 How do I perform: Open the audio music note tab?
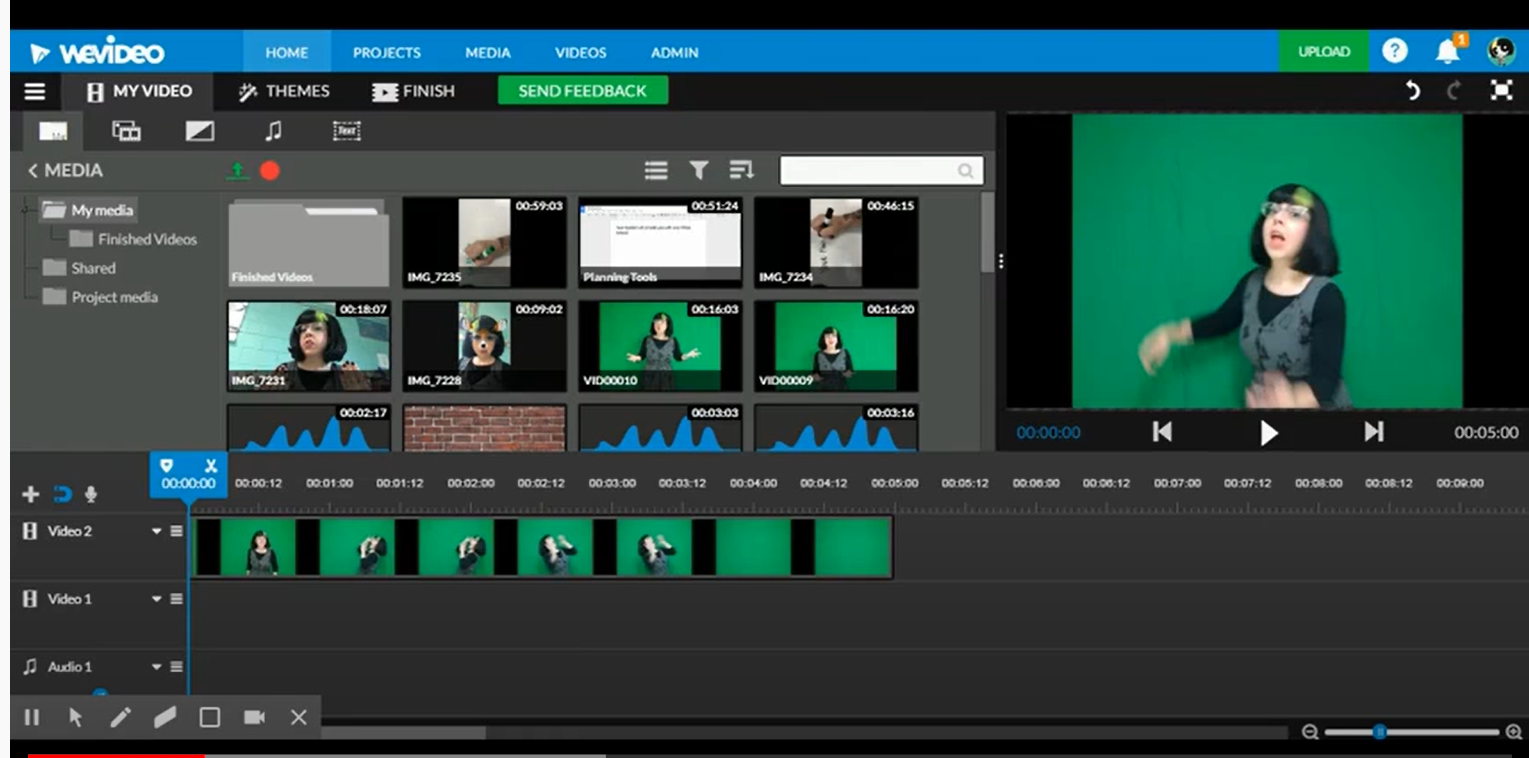(x=273, y=131)
